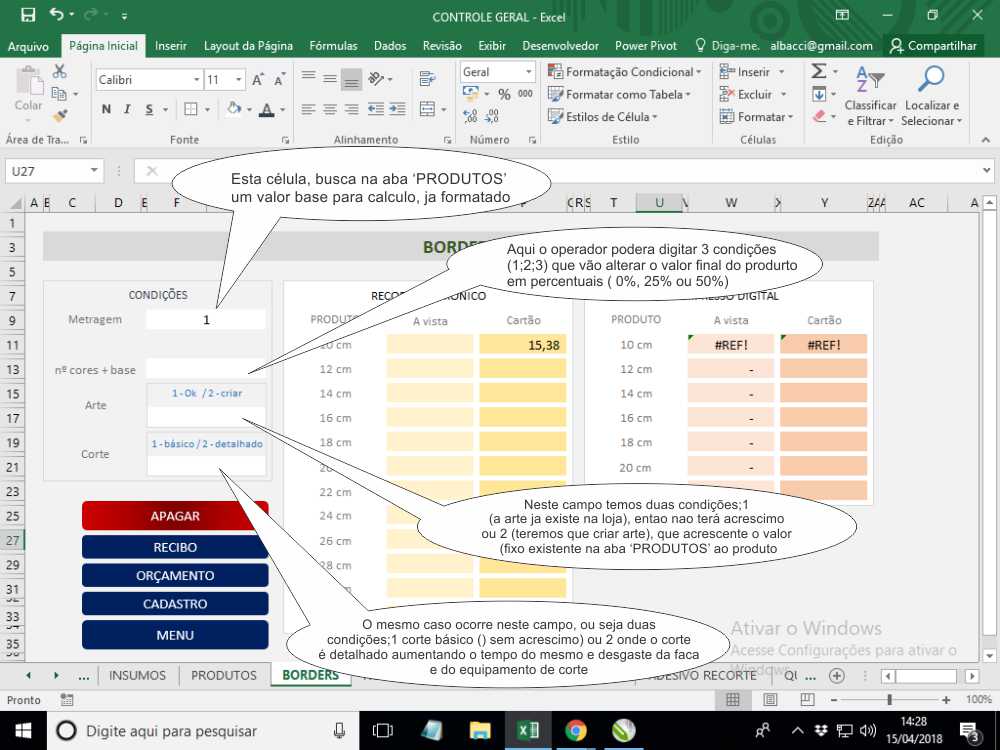
Task: Switch to the Dados tab
Action: pos(390,46)
